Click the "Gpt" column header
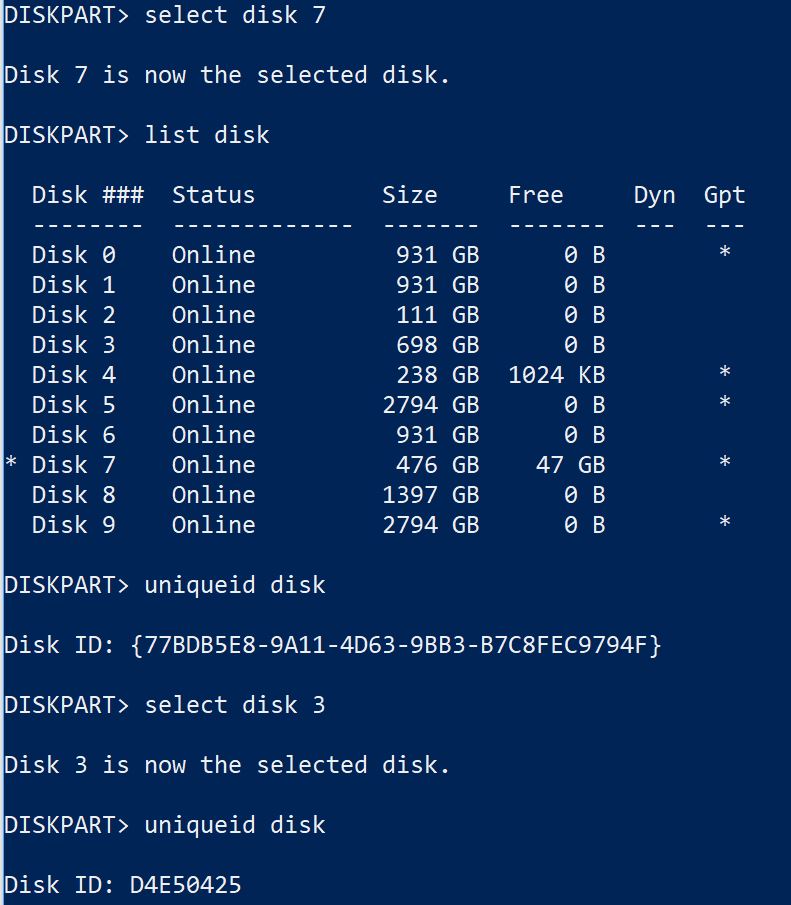Image resolution: width=791 pixels, height=905 pixels. click(x=724, y=195)
